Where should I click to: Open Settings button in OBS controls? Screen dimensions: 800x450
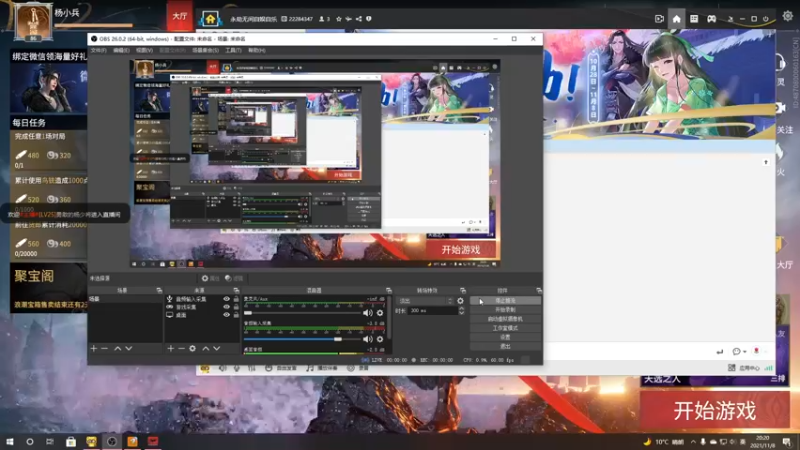click(x=505, y=337)
